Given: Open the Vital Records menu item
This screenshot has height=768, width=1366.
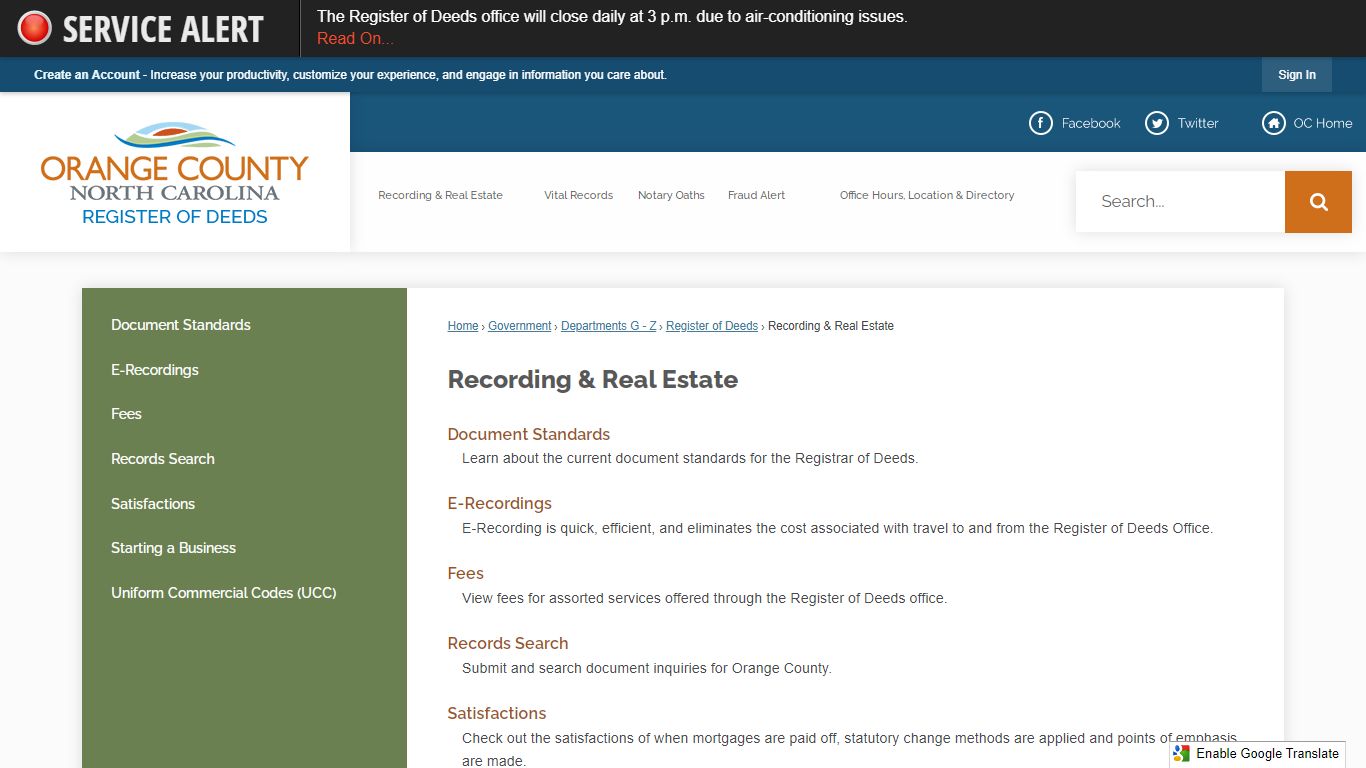Looking at the screenshot, I should point(578,195).
